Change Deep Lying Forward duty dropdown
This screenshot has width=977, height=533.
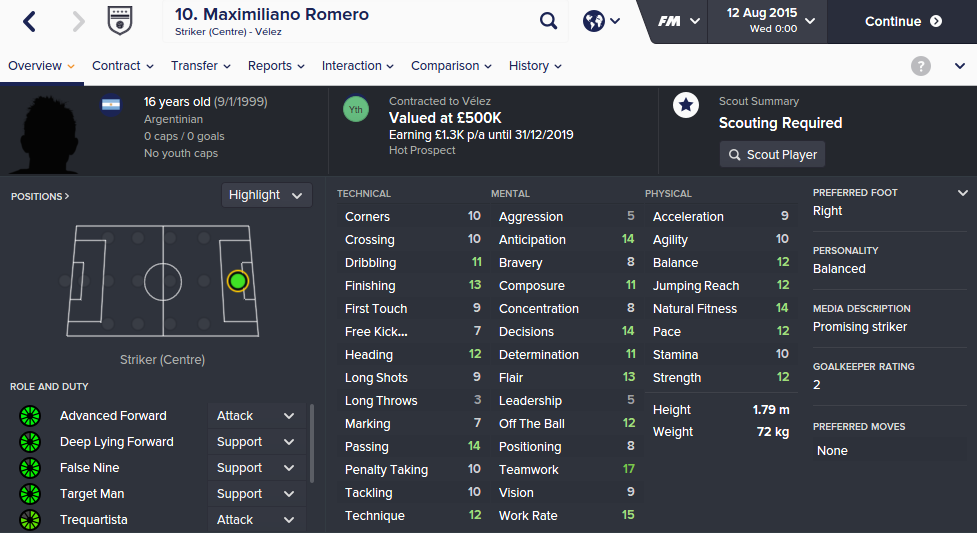coord(255,442)
